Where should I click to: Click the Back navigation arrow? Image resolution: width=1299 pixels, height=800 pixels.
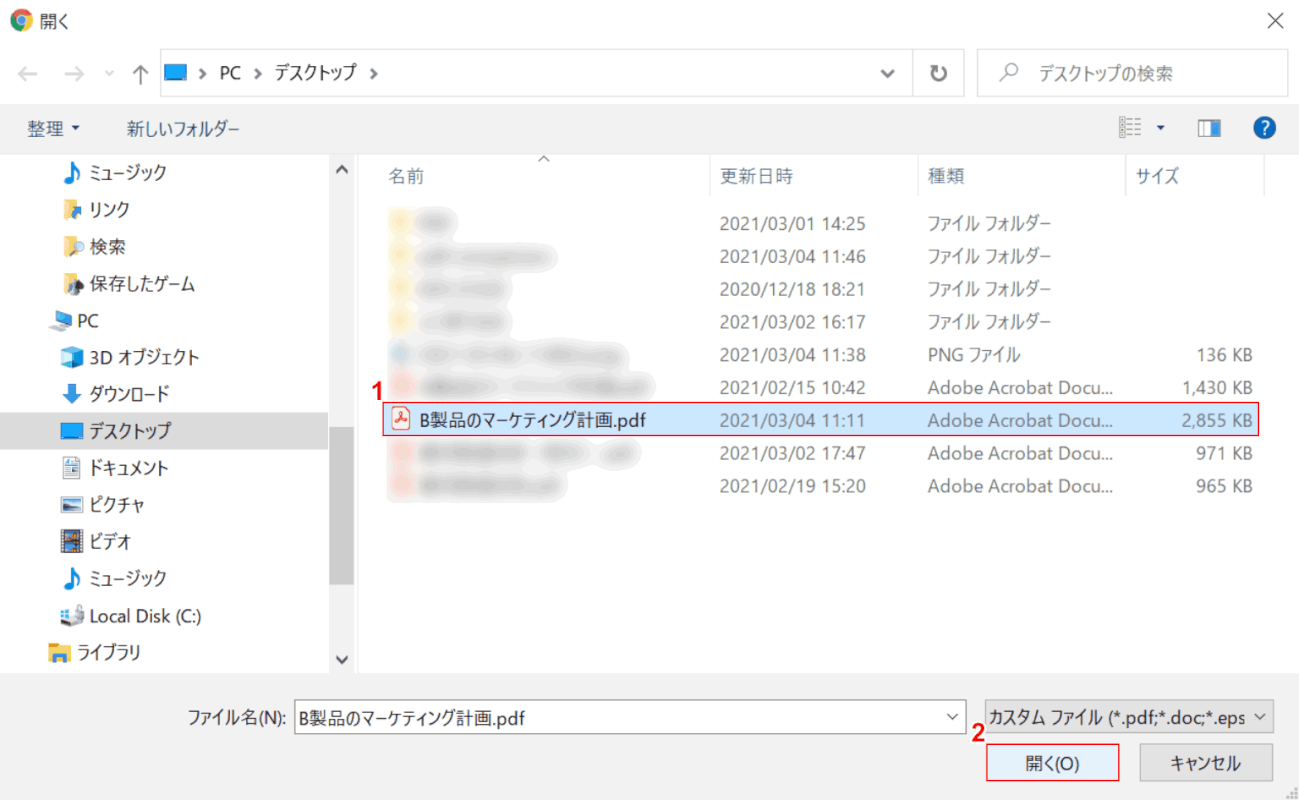pyautogui.click(x=28, y=74)
